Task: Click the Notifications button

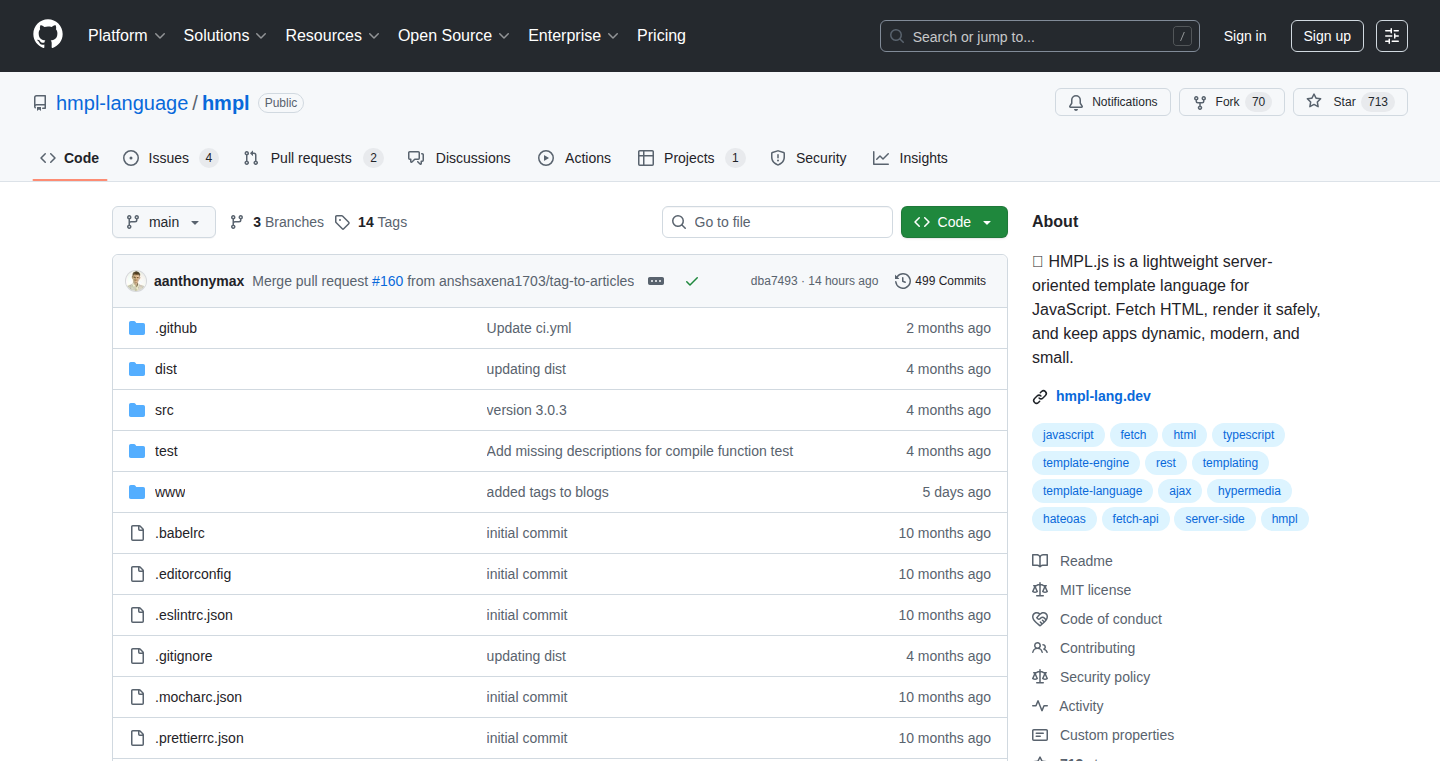Action: (1113, 102)
